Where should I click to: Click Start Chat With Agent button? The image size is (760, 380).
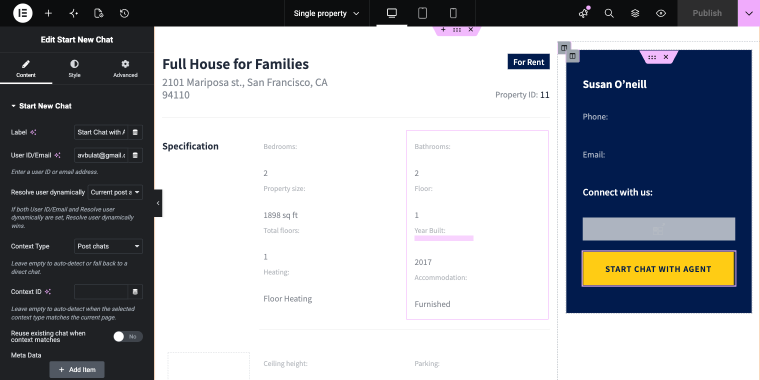pos(658,269)
